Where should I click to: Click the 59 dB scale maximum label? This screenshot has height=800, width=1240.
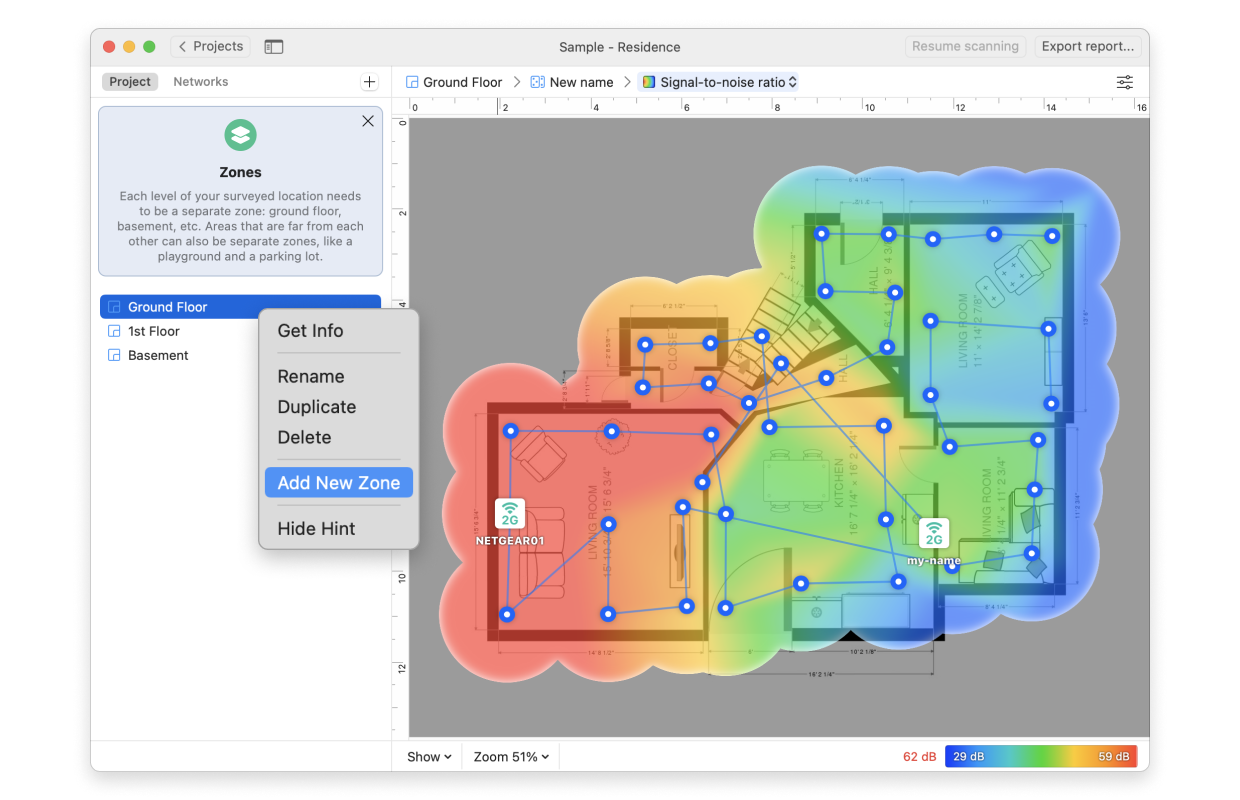[x=1114, y=757]
